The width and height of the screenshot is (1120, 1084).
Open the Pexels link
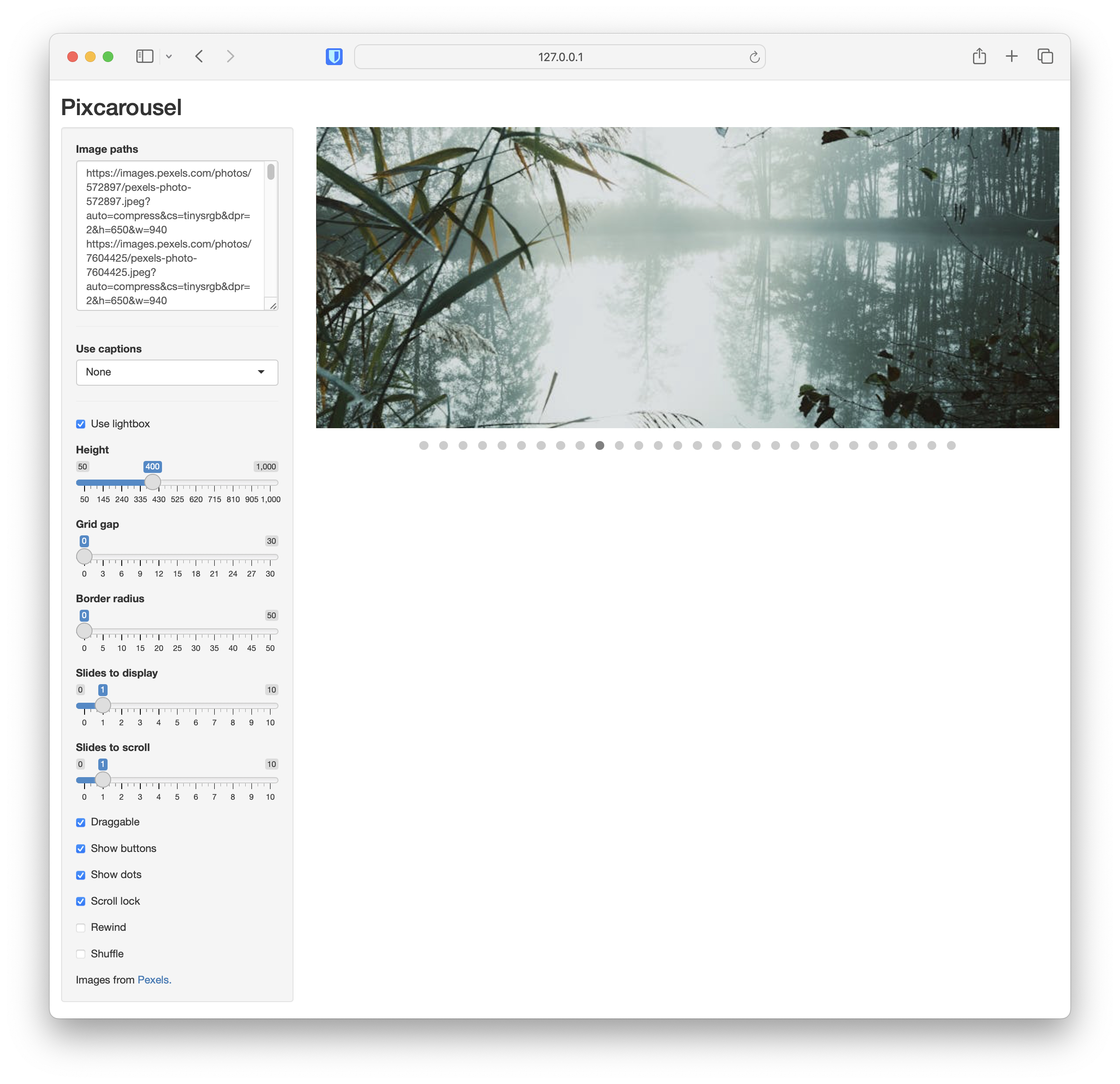point(154,980)
